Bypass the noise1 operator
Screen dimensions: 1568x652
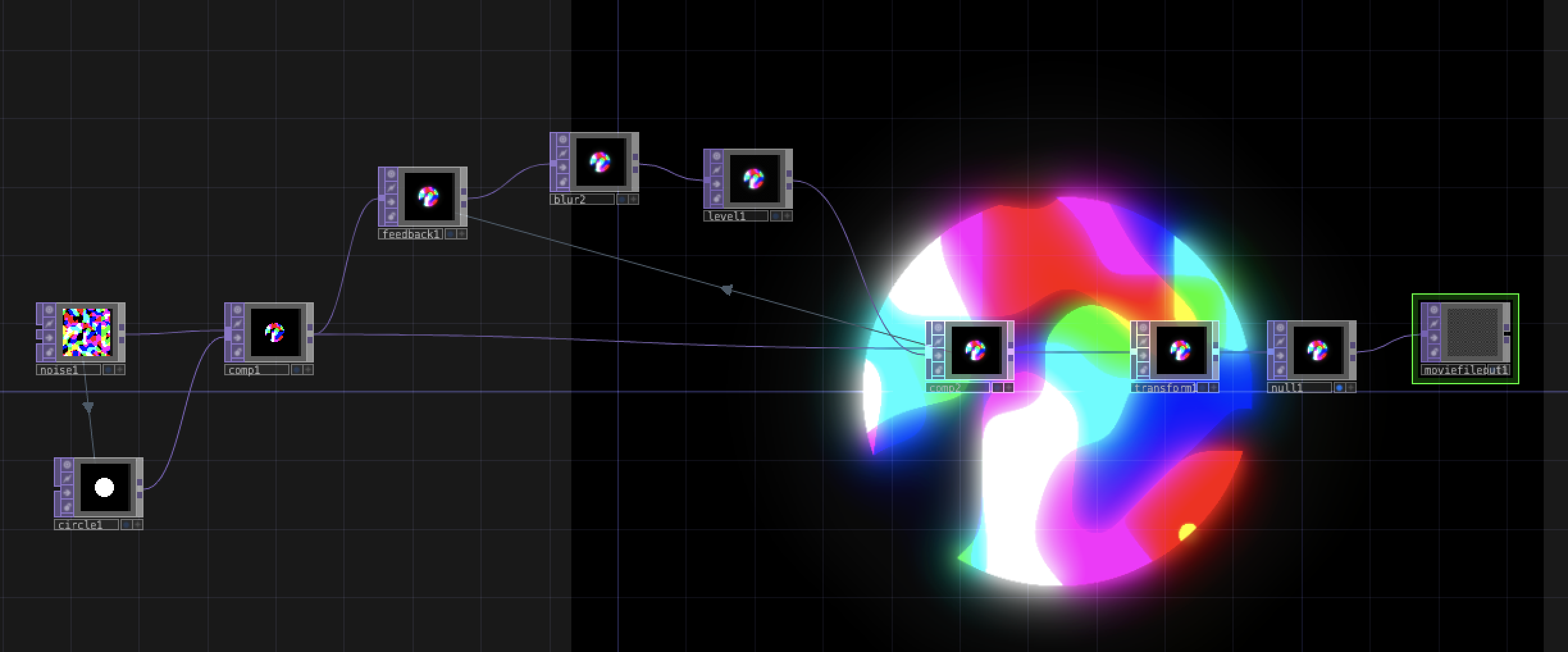49,338
